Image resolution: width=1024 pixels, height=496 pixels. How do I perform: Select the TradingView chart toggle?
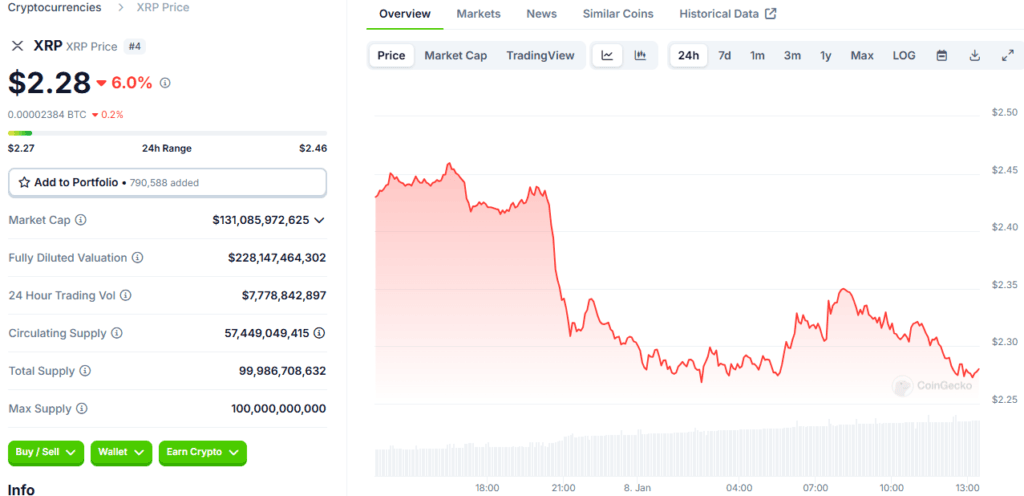540,55
